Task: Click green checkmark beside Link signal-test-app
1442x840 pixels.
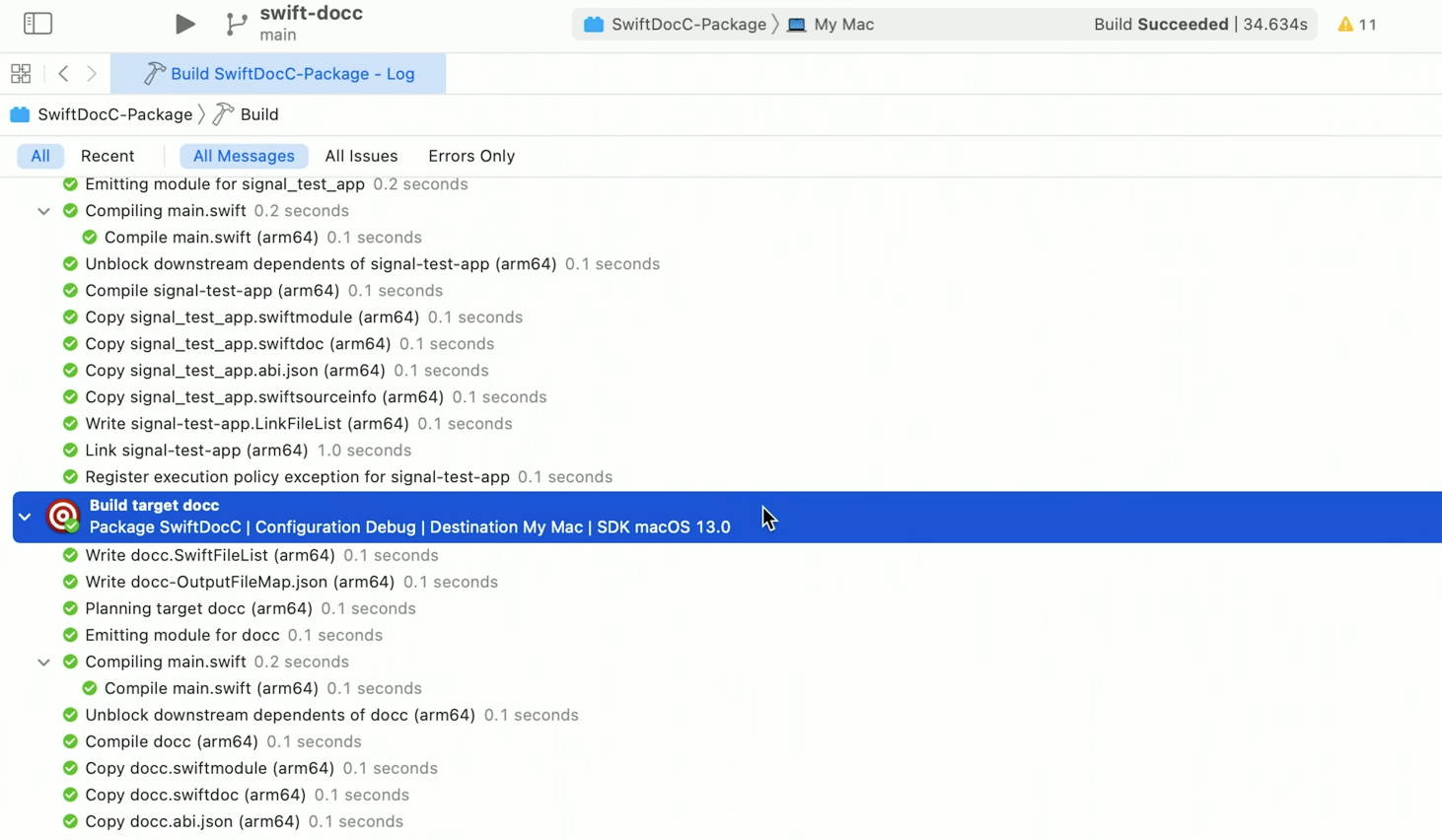Action: (x=70, y=451)
